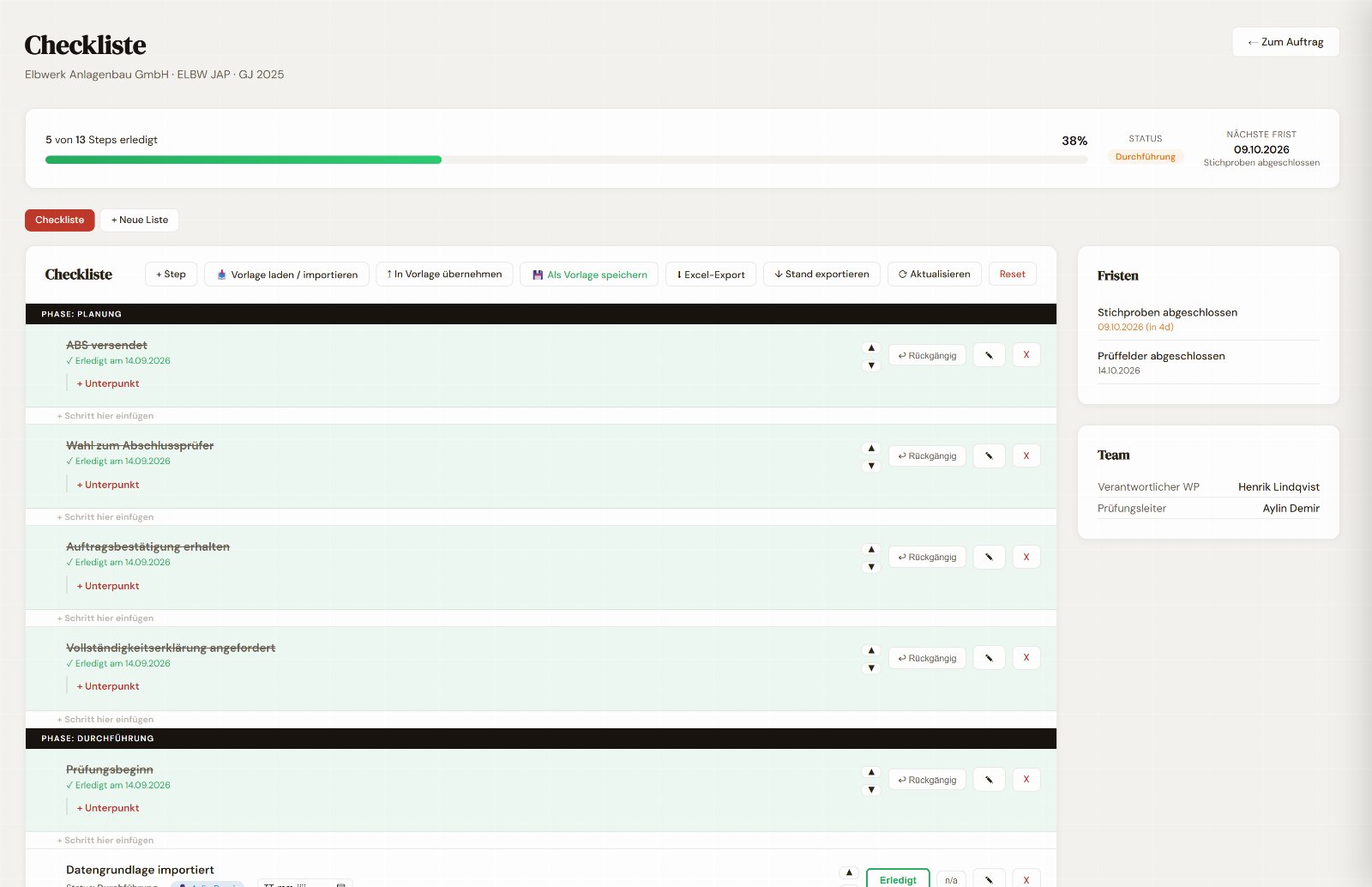Delete Vollständigkeitserklärung angefordert step
Image resolution: width=1372 pixels, height=887 pixels.
1026,658
